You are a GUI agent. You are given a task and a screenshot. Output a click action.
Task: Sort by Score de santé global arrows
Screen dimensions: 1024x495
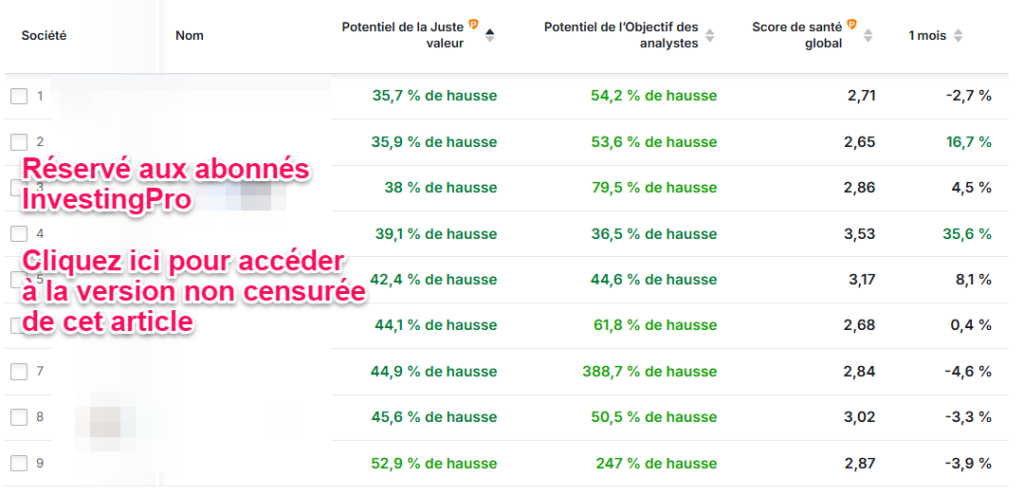[x=868, y=36]
